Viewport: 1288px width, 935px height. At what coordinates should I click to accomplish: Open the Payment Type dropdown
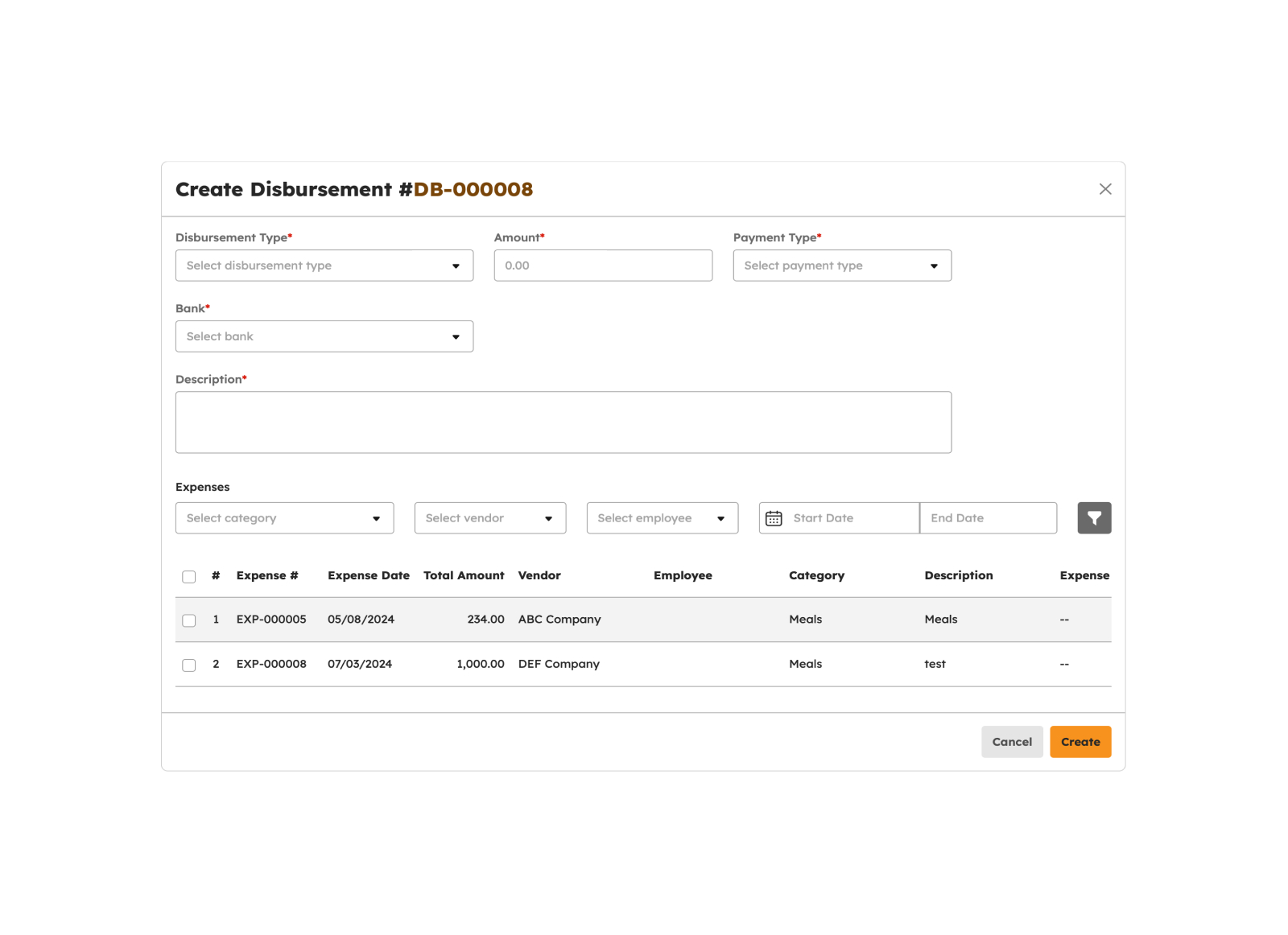(842, 266)
